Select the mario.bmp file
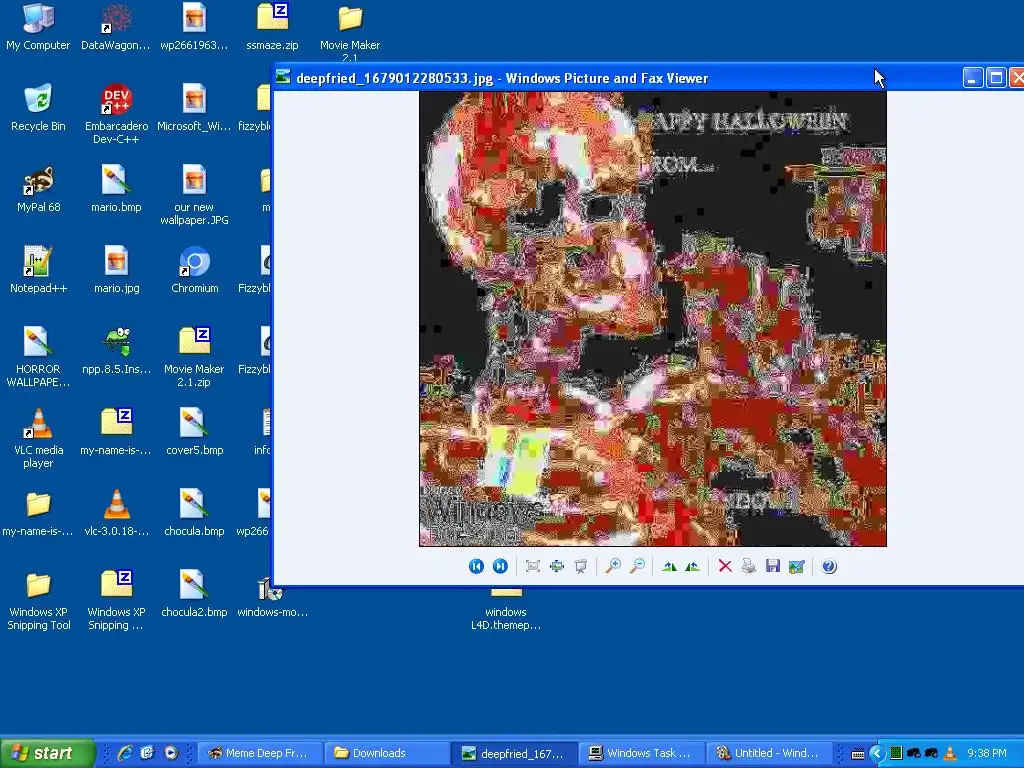The height and width of the screenshot is (768, 1024). [x=116, y=189]
